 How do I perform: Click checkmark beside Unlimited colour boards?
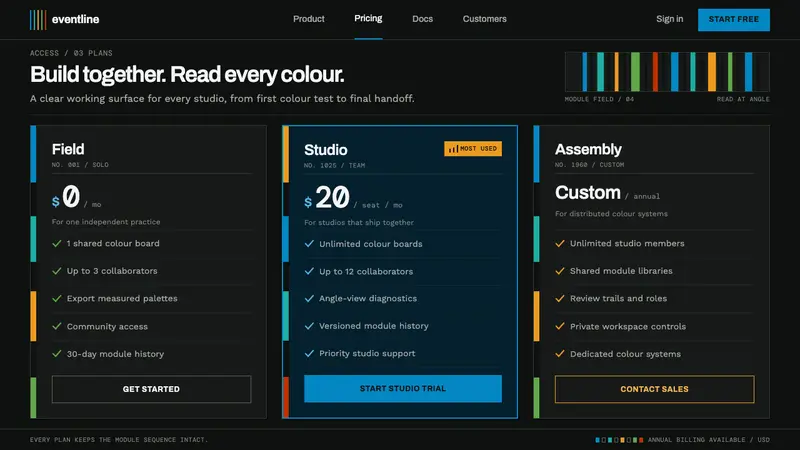[309, 244]
